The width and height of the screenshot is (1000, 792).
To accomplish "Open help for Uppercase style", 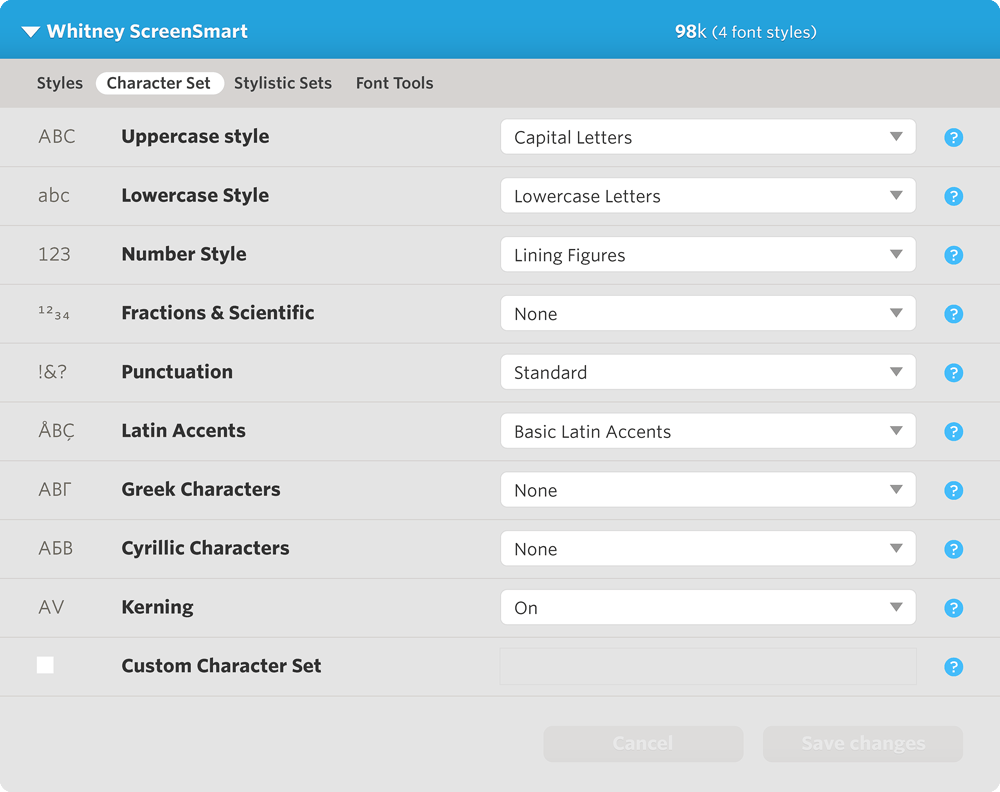I will tap(953, 137).
